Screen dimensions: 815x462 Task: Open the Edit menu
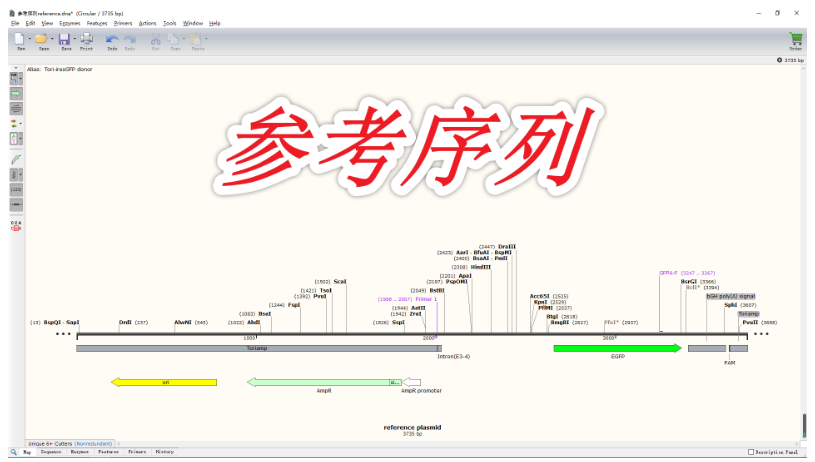click(x=31, y=23)
